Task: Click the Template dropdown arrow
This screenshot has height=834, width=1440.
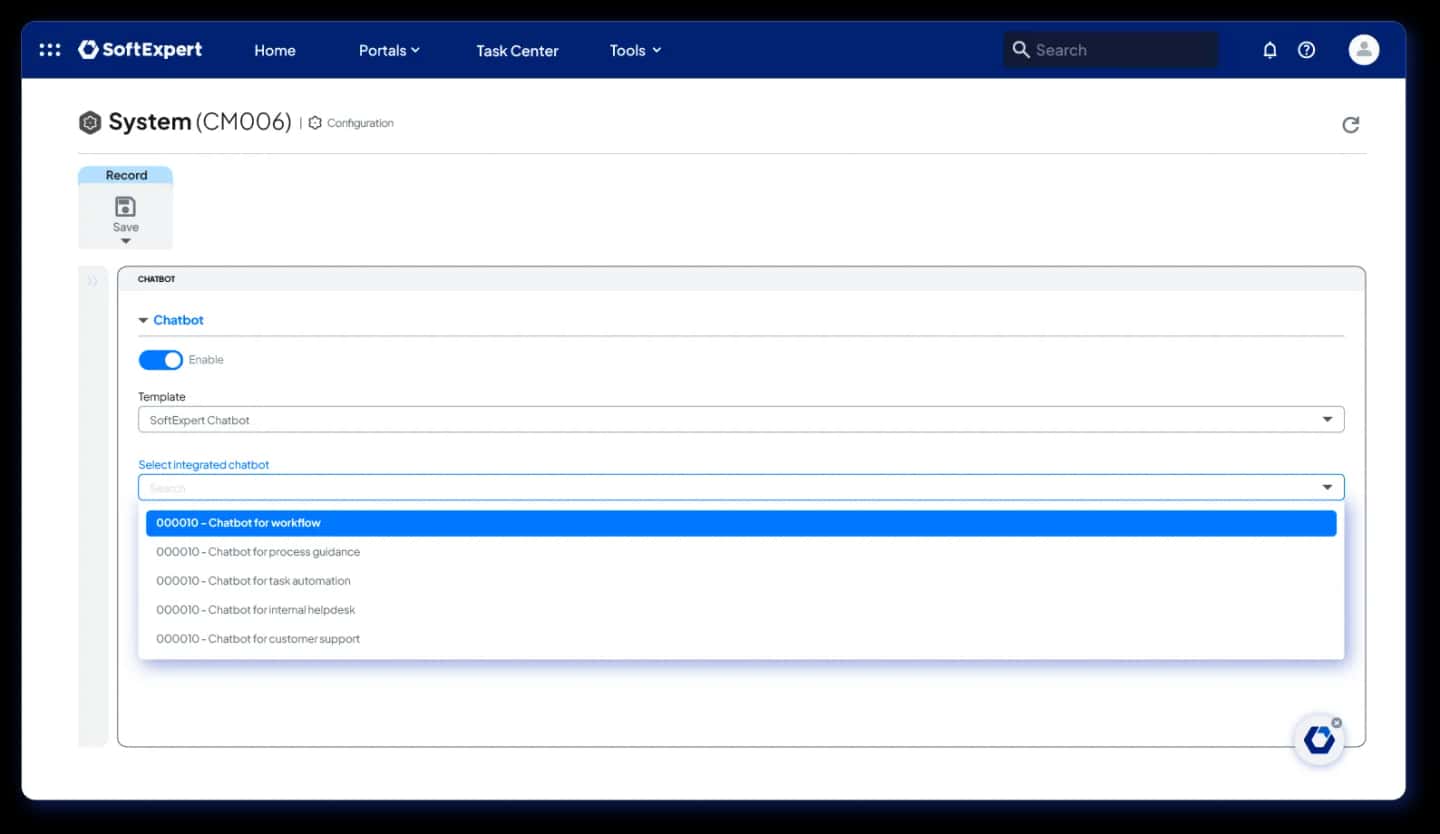Action: tap(1327, 420)
